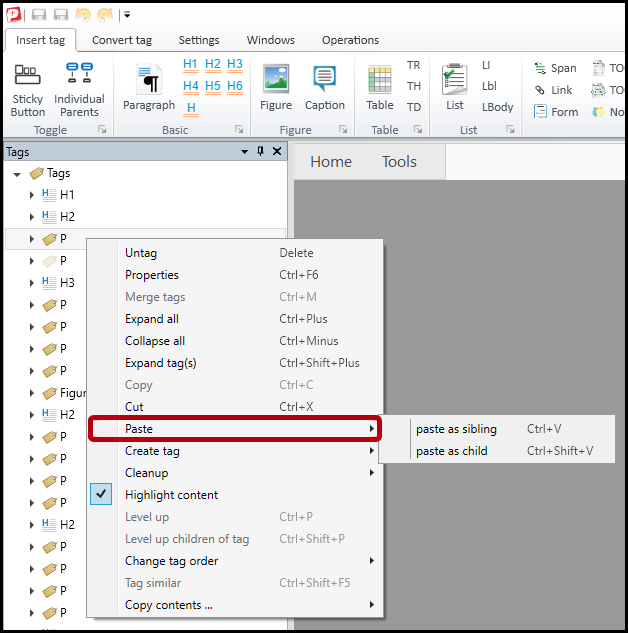Open the quick access toolbar customize dropdown
The image size is (628, 633).
tap(127, 15)
